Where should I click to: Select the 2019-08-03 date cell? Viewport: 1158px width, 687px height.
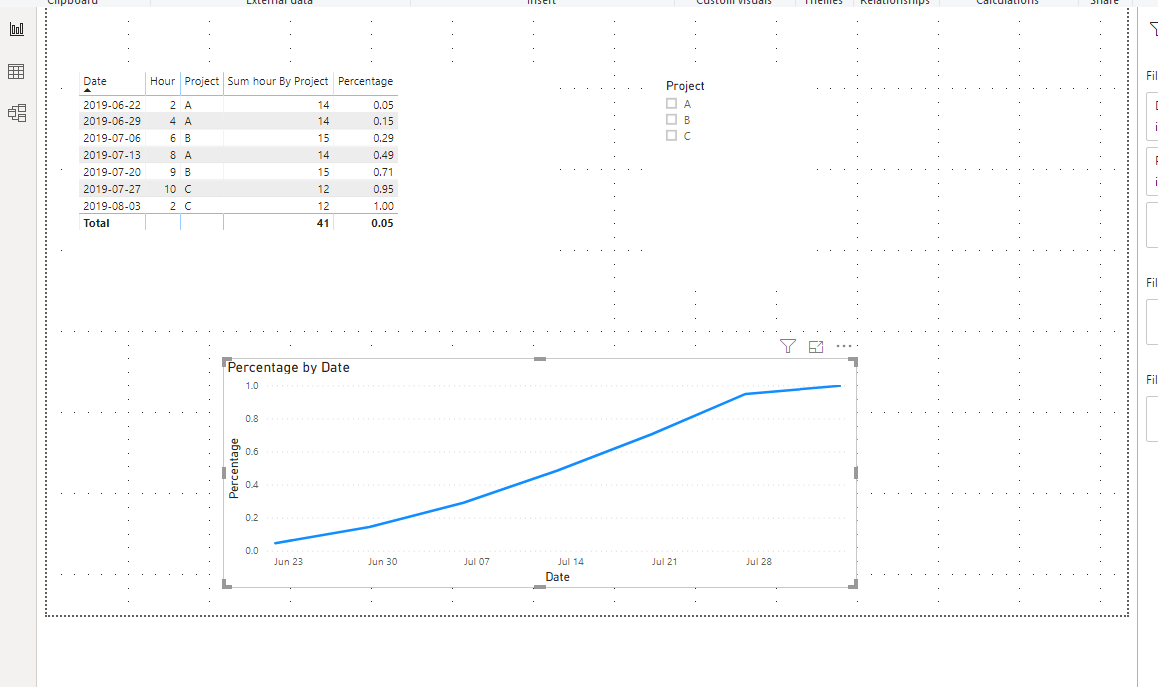[112, 206]
